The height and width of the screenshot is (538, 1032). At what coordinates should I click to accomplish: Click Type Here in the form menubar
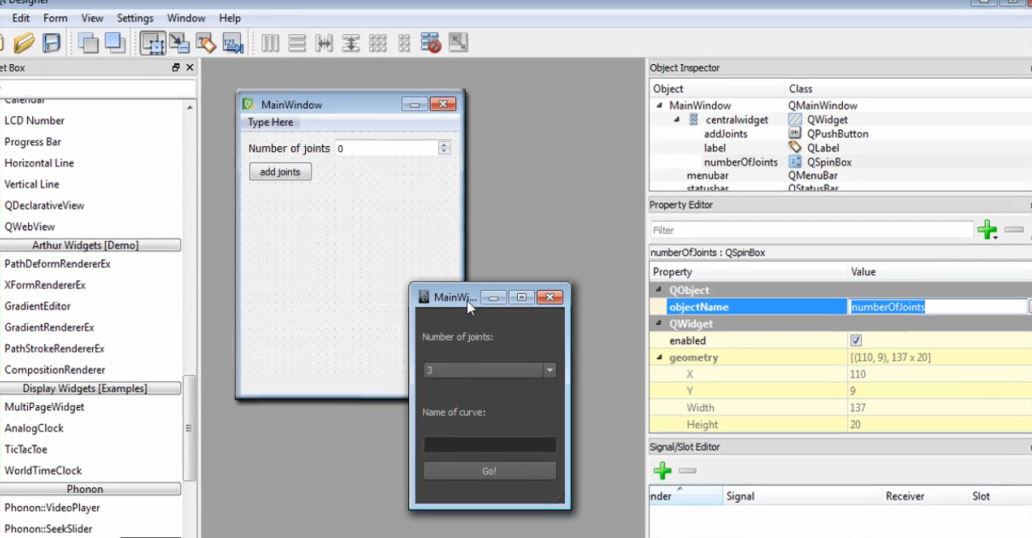click(x=271, y=122)
